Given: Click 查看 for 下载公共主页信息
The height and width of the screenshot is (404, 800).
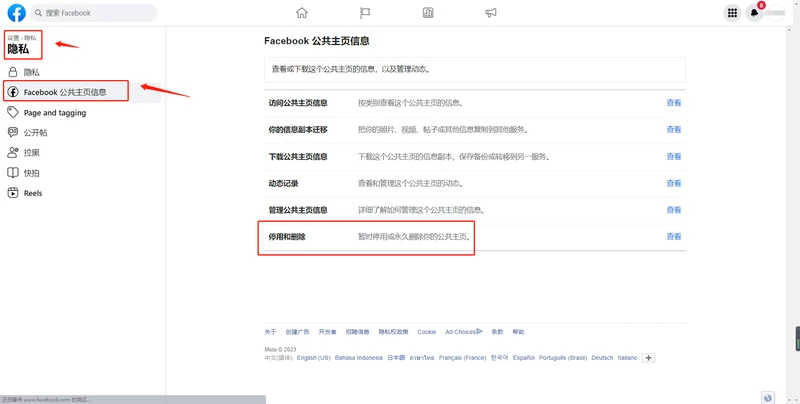Looking at the screenshot, I should coord(673,157).
